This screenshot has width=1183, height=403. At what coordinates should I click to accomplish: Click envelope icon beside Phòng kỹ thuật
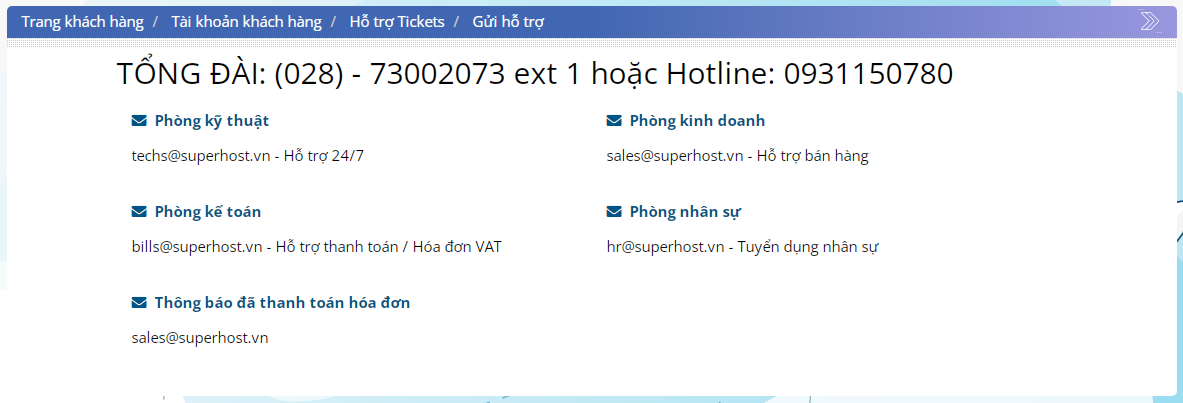click(139, 121)
